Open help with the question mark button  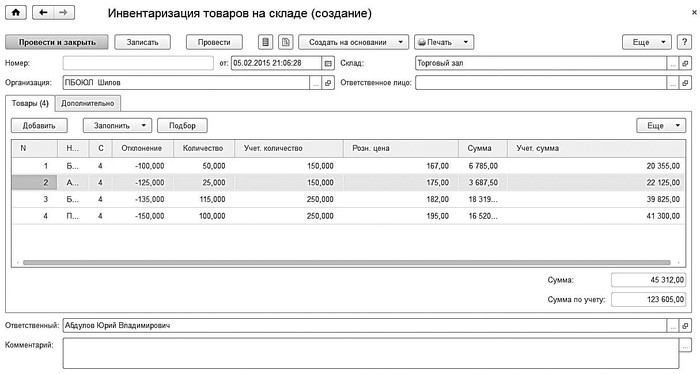click(684, 42)
